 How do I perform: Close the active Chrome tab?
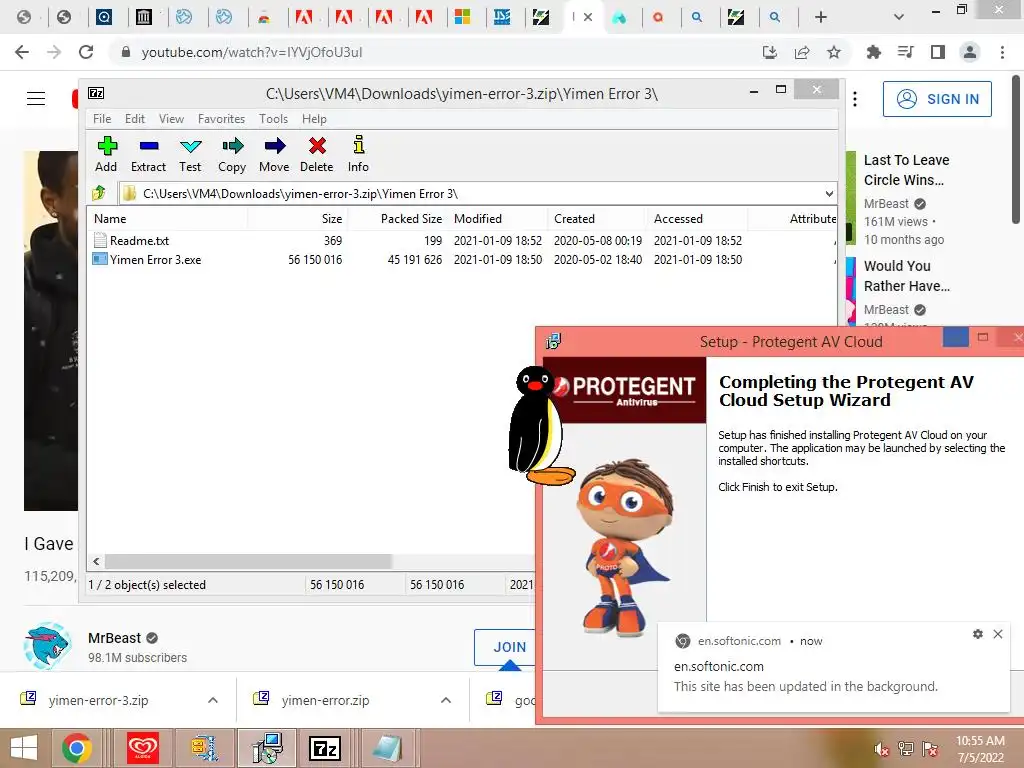pyautogui.click(x=588, y=17)
